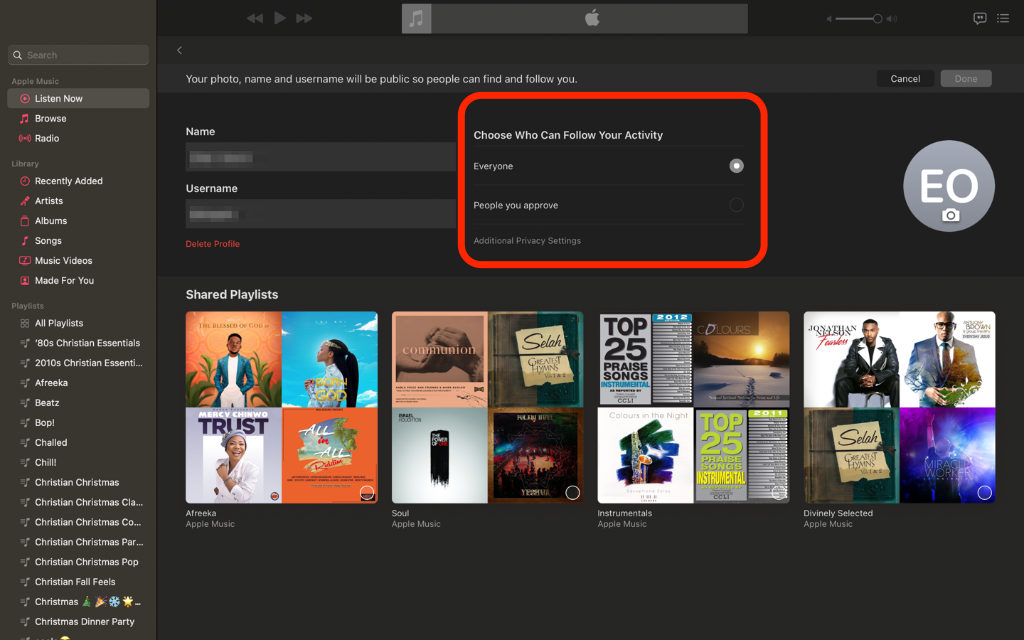
Task: Skip to the previous track
Action: pos(255,18)
